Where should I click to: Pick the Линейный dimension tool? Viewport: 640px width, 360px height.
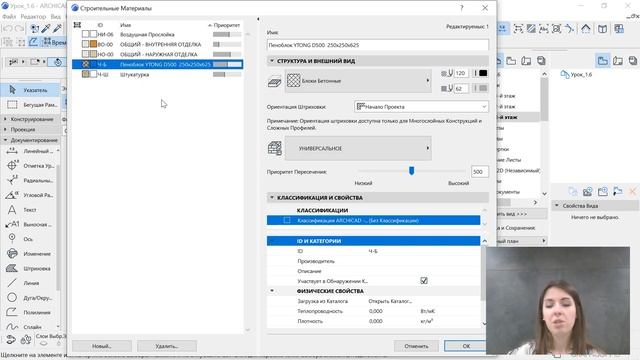pos(31,151)
